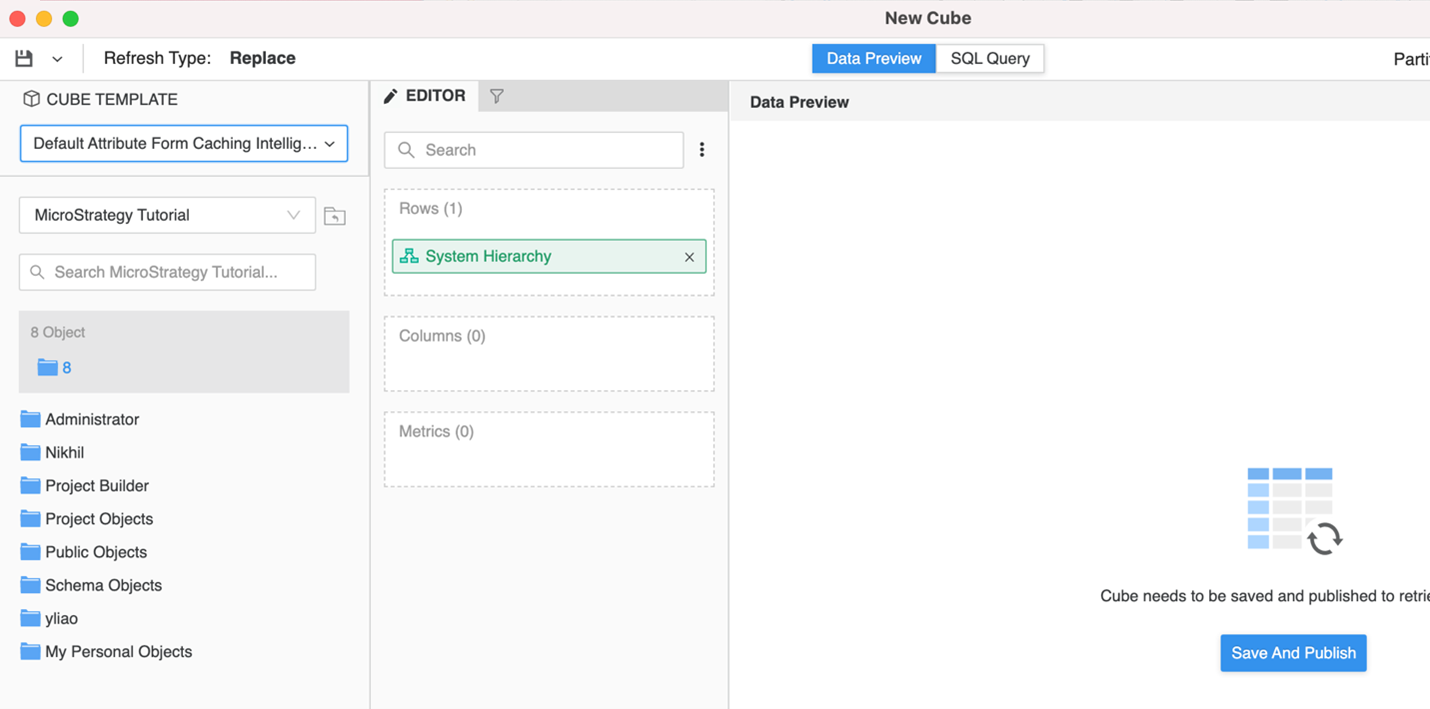Viewport: 1430px width, 709px height.
Task: Switch to the SQL Query view
Action: pyautogui.click(x=989, y=59)
